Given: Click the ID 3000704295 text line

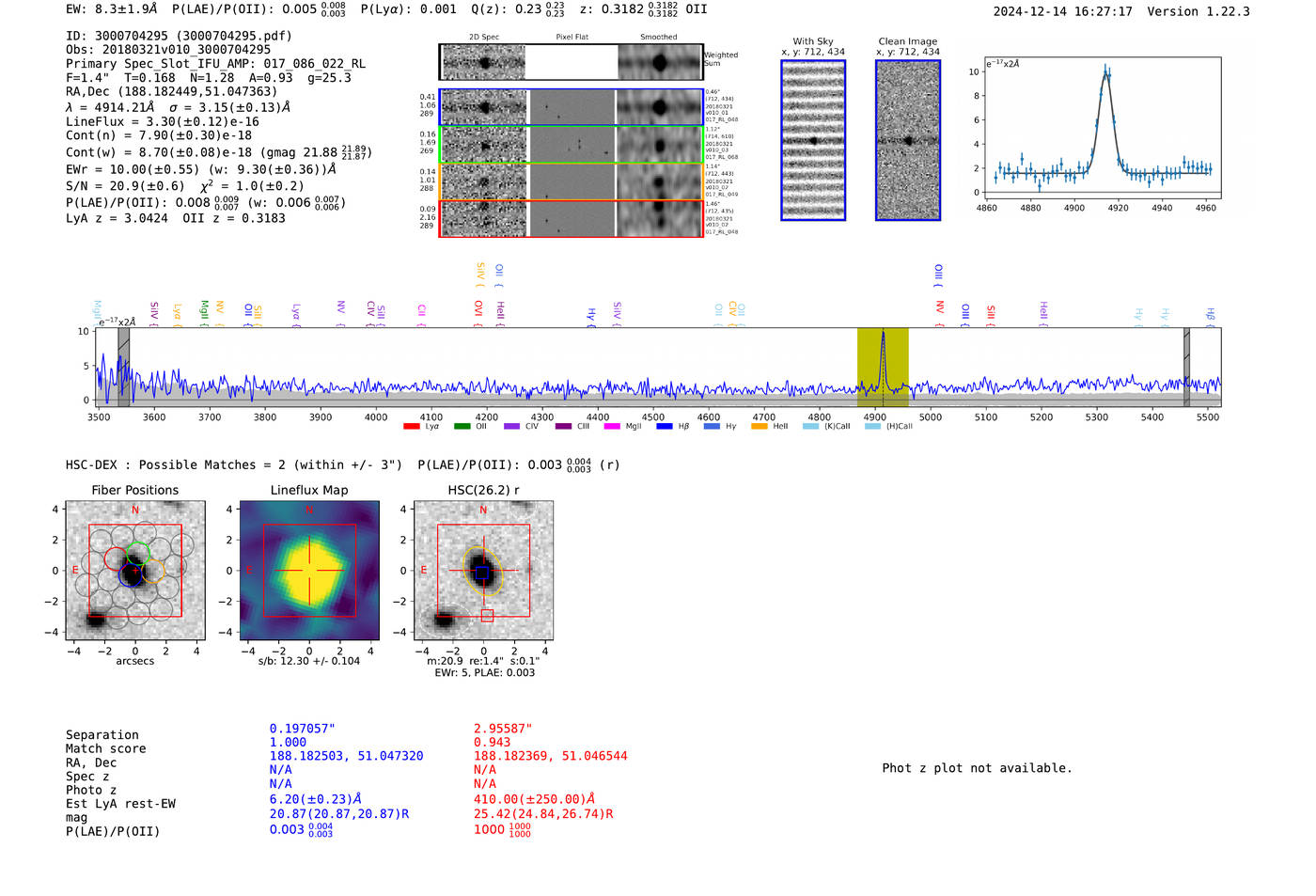Looking at the screenshot, I should pos(179,36).
